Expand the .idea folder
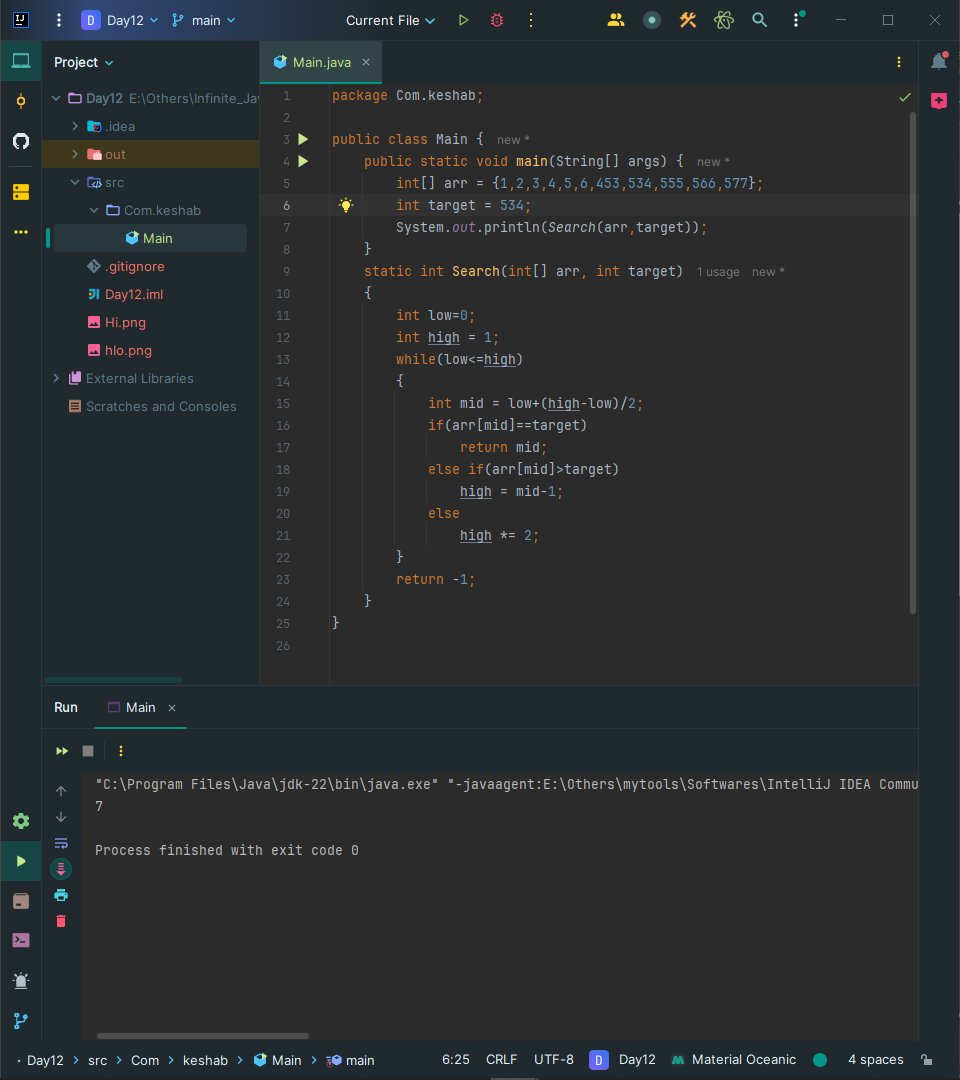Screen dimensions: 960x1080 tap(74, 126)
